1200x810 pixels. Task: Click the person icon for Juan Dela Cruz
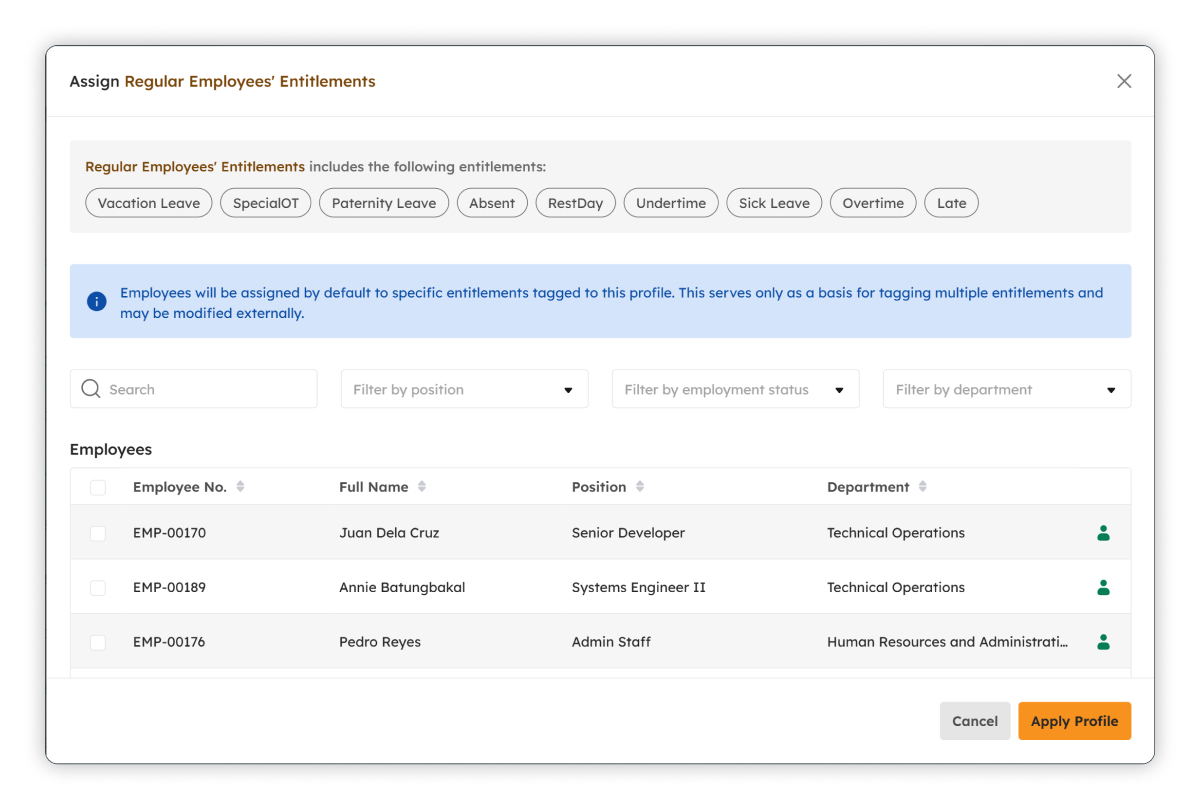[x=1103, y=533]
